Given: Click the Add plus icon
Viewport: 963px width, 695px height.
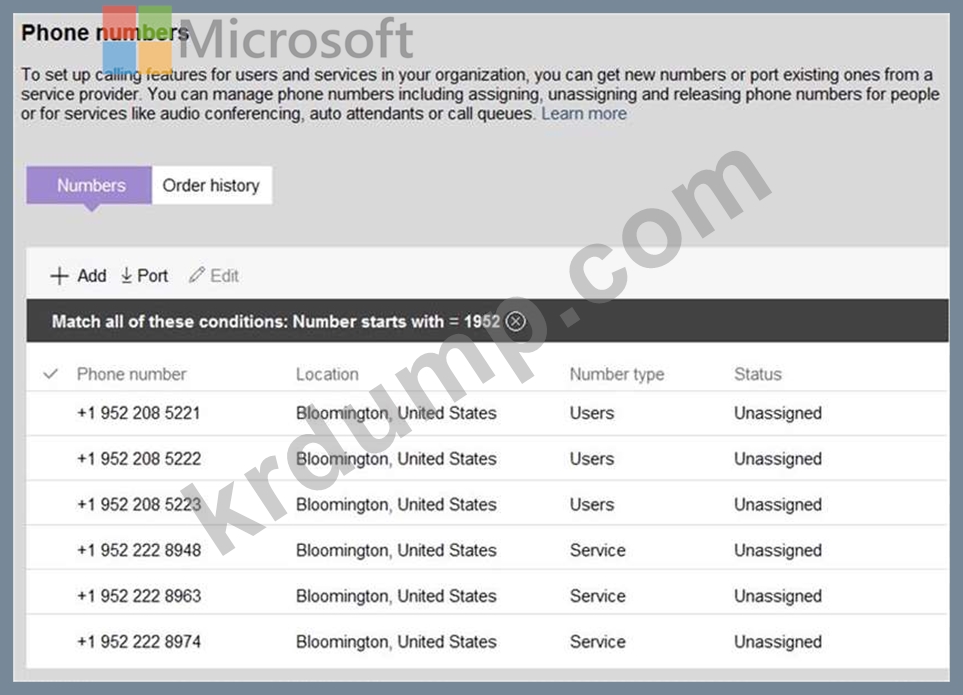Looking at the screenshot, I should 60,276.
